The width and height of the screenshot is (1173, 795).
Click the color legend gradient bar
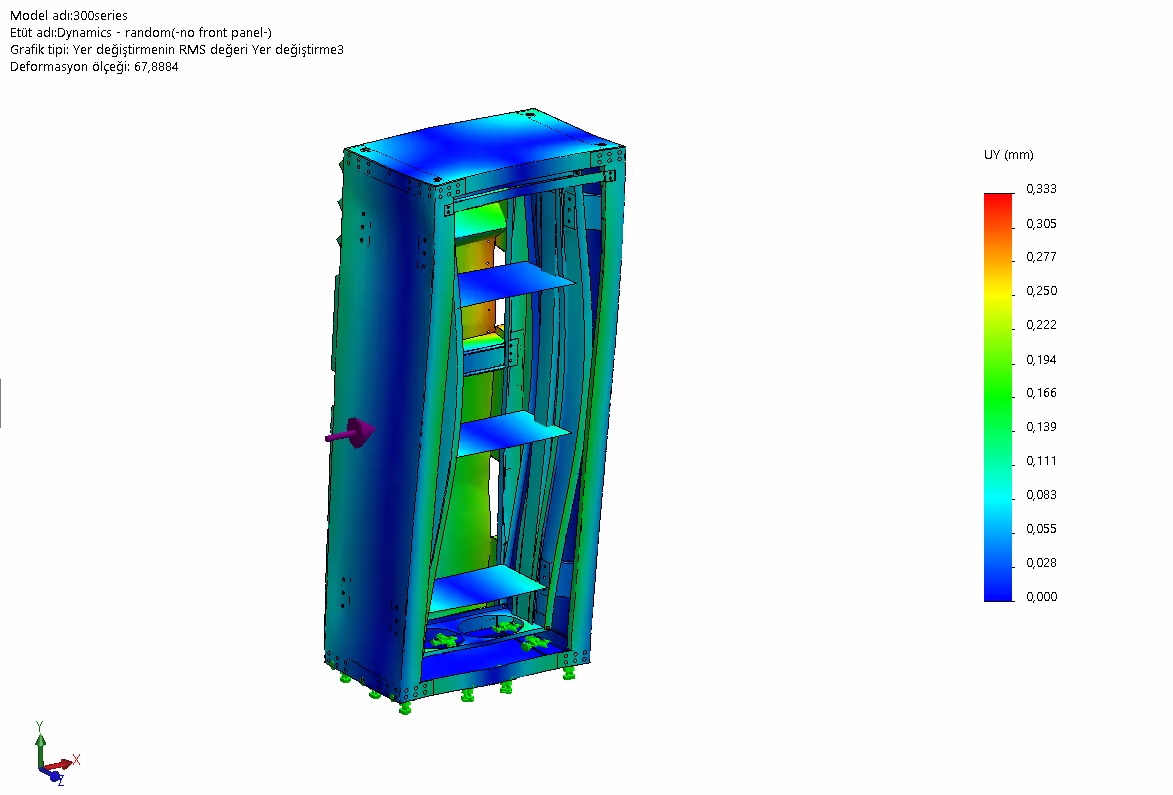998,397
